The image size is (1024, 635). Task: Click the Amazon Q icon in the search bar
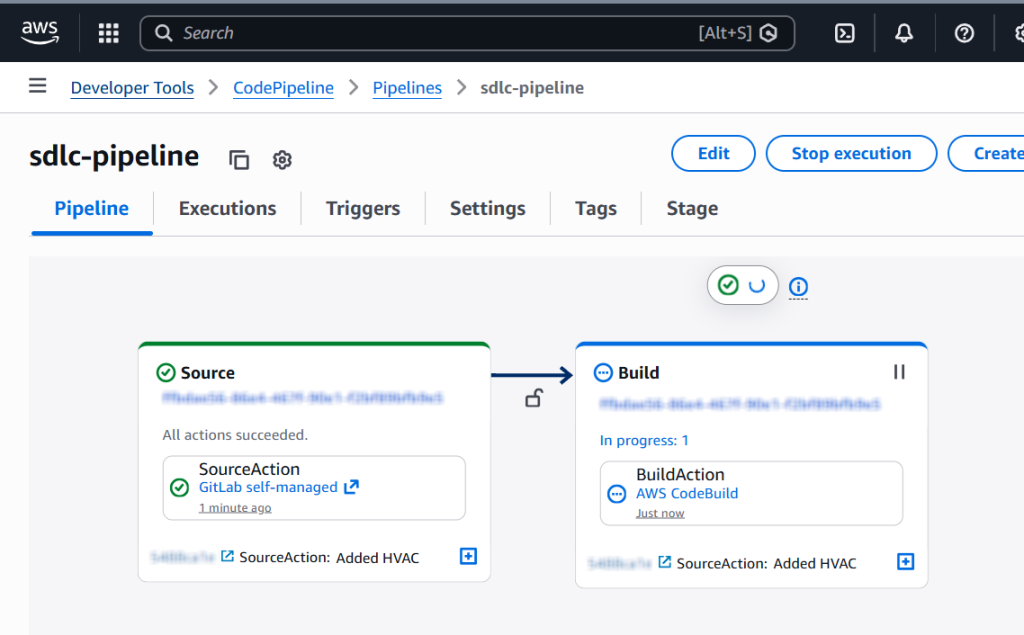click(769, 33)
